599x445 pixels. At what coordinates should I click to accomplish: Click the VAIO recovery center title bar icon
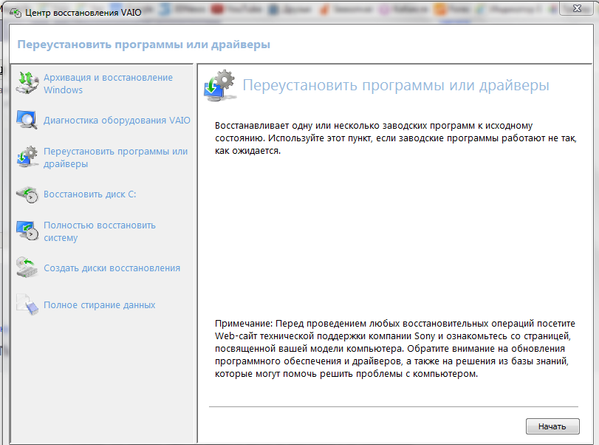(x=15, y=13)
